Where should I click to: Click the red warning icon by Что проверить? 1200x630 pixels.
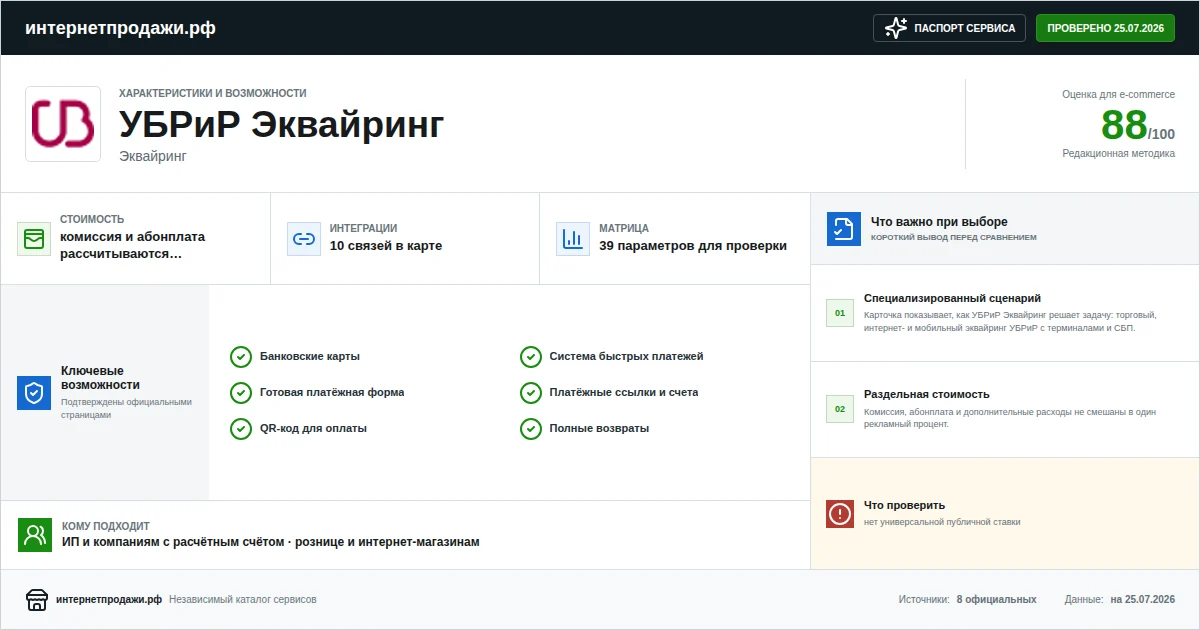coord(840,513)
